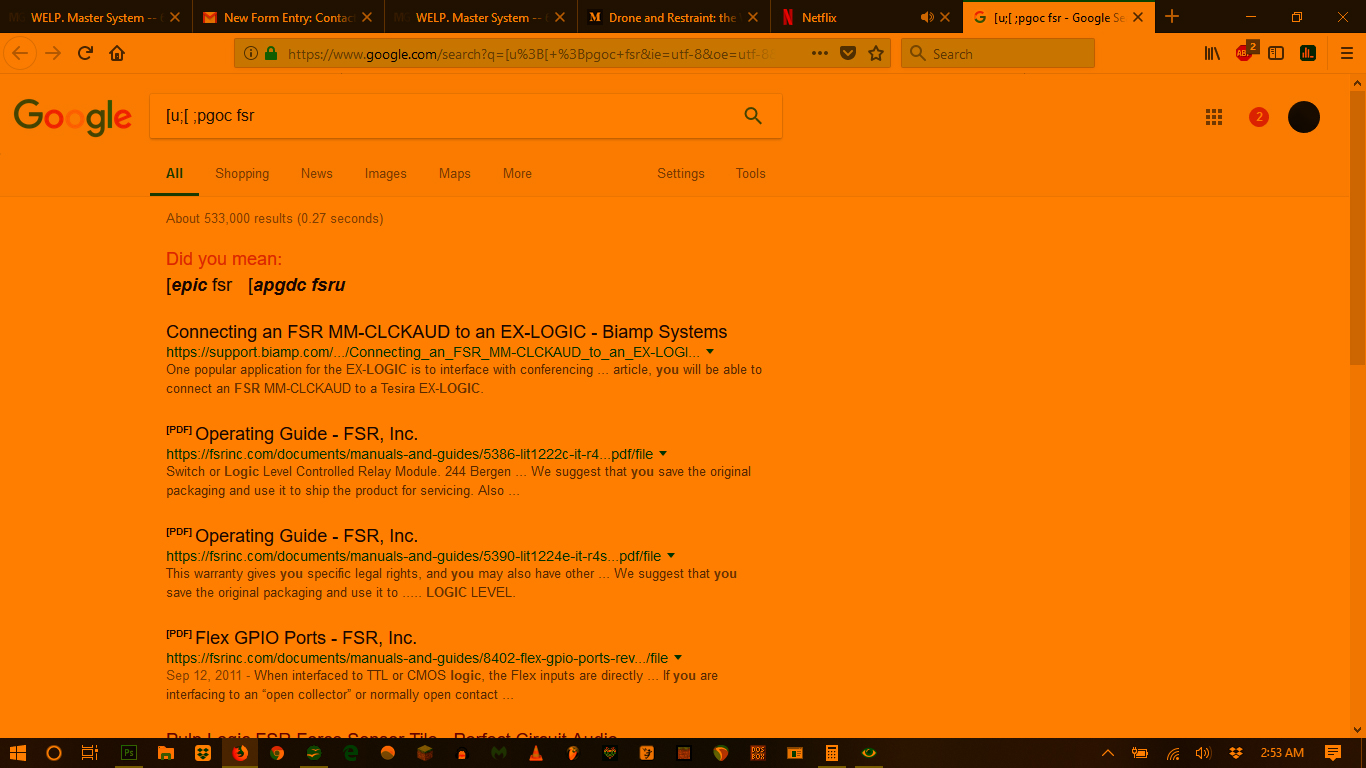Viewport: 1366px width, 768px height.
Task: Open the Action Center notifications
Action: click(1333, 753)
